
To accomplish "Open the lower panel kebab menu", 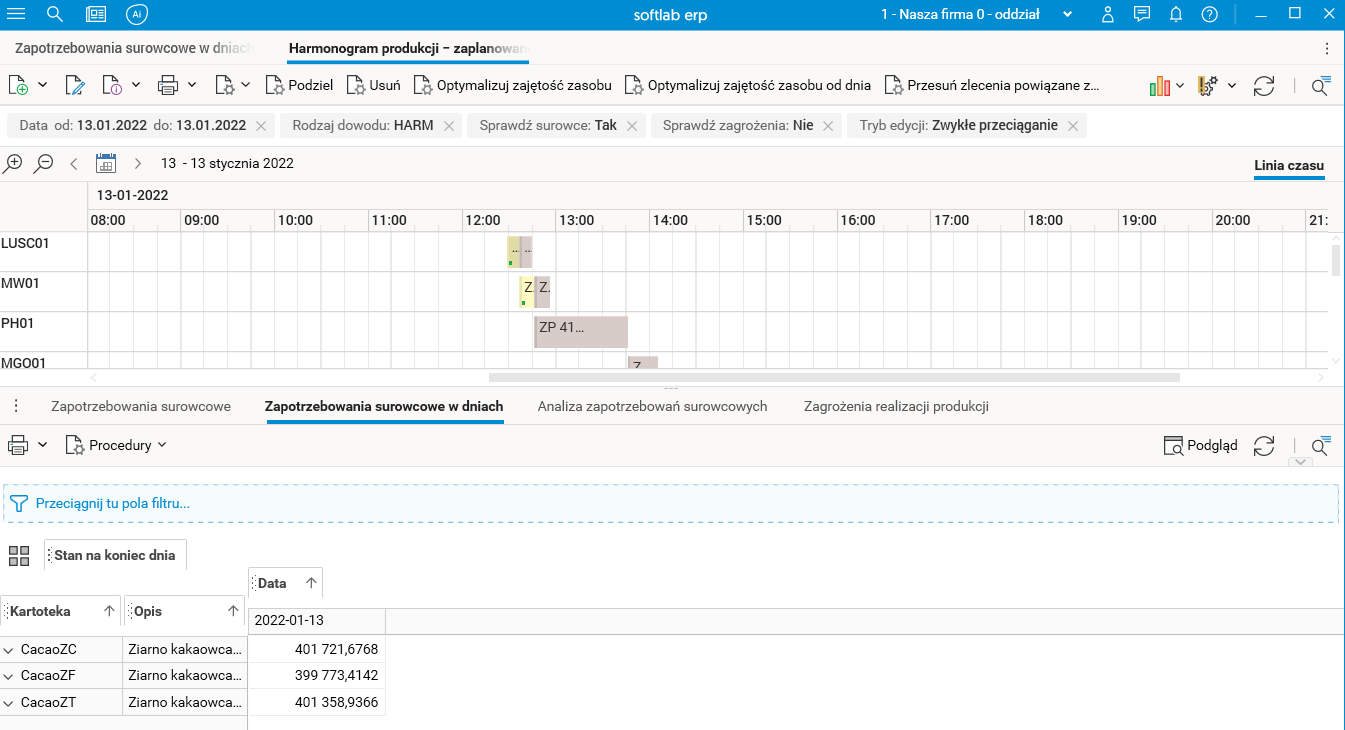I will [16, 406].
